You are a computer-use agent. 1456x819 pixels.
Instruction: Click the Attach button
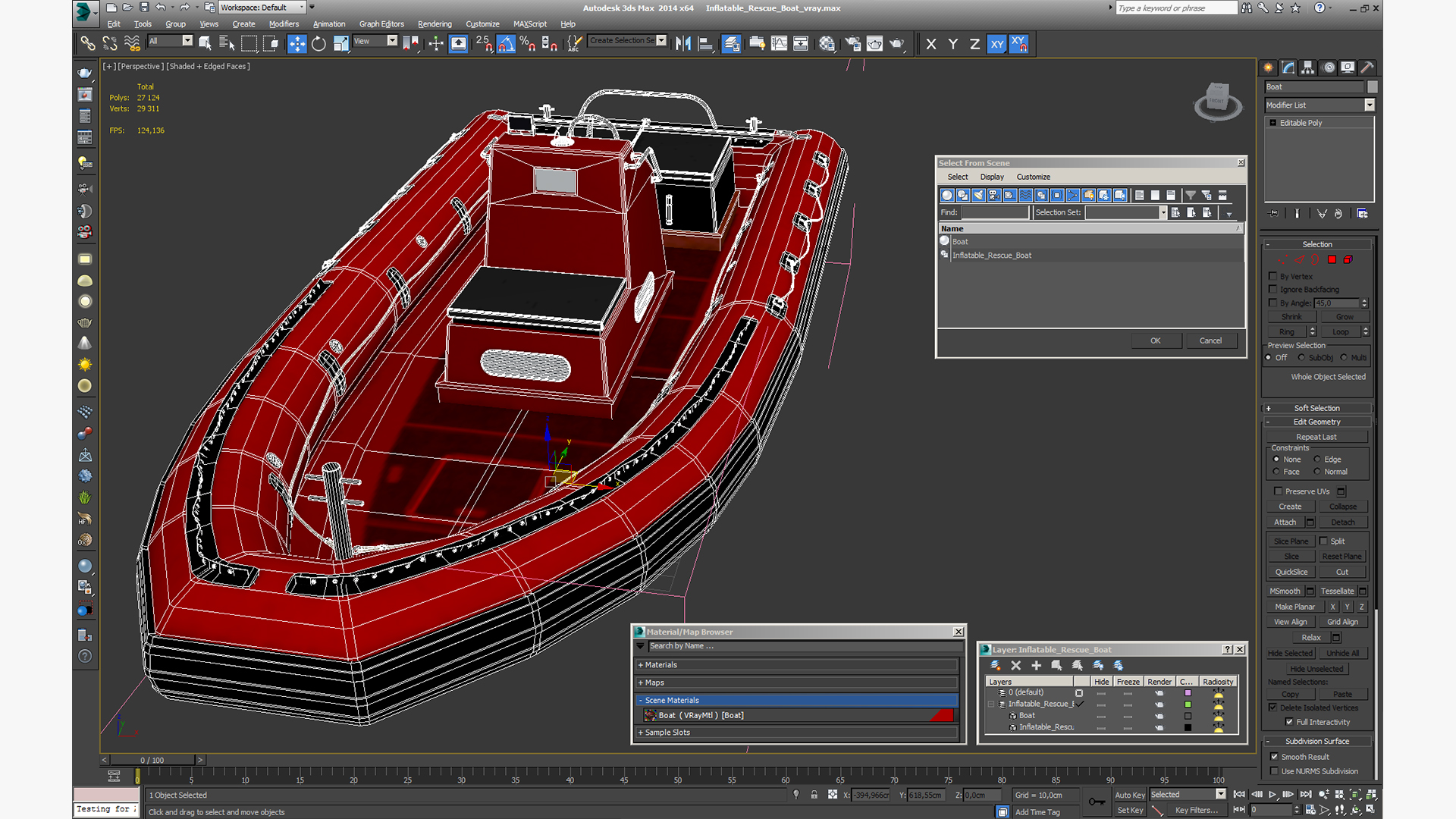tap(1285, 522)
